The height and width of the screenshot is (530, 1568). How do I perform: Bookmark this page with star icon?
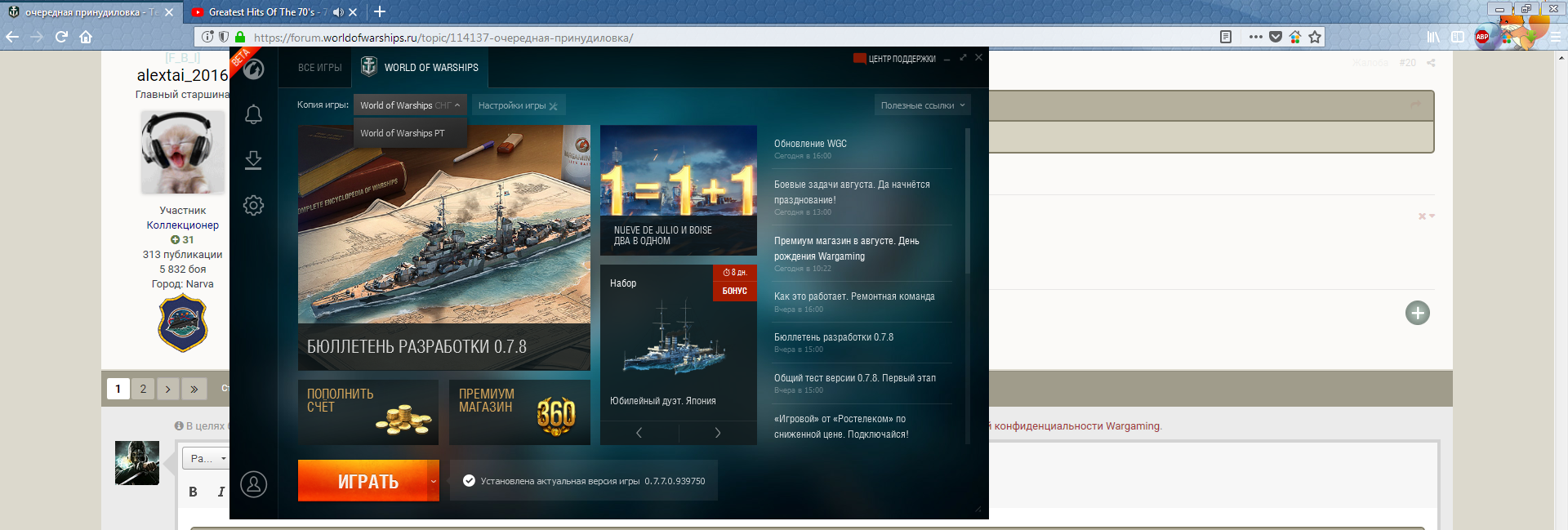click(x=1315, y=37)
